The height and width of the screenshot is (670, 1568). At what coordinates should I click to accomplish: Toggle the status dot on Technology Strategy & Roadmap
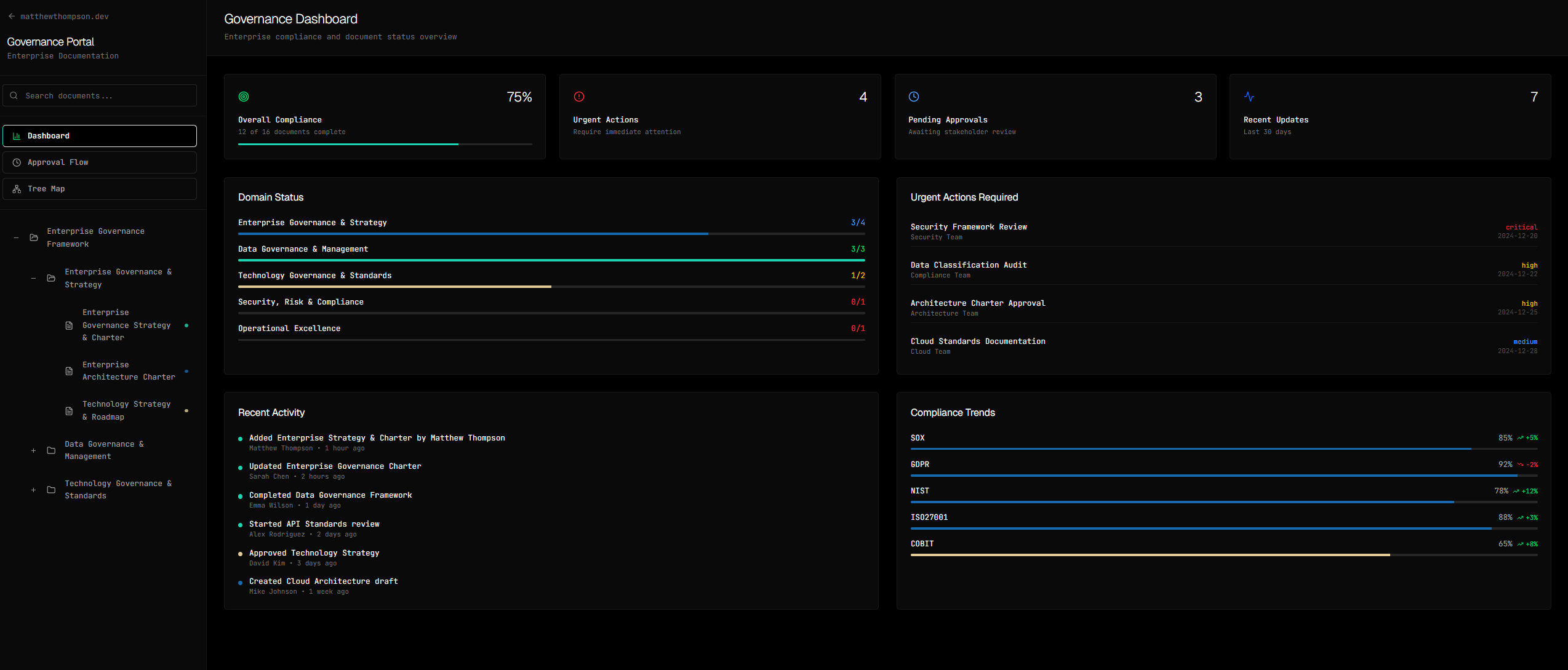click(186, 410)
